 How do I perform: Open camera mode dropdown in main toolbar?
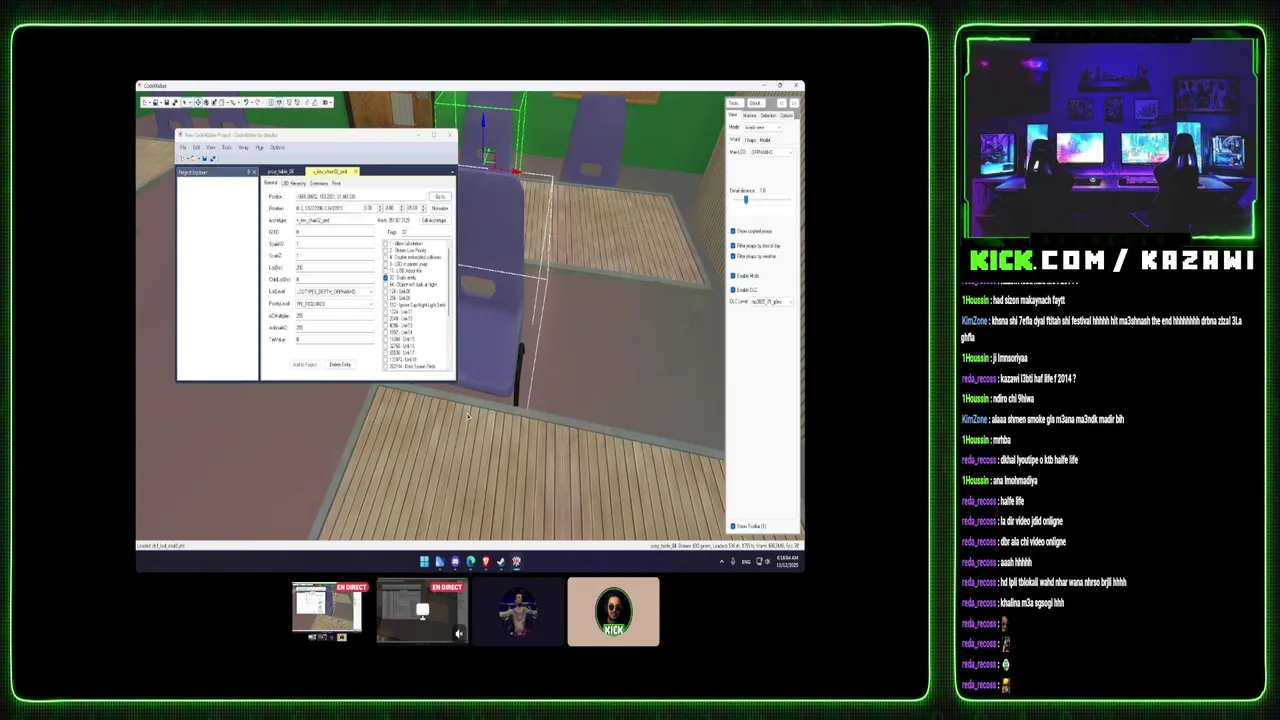click(329, 102)
